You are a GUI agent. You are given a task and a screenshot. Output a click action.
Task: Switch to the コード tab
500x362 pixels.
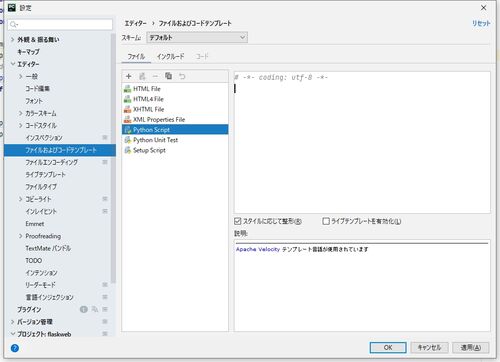click(202, 56)
